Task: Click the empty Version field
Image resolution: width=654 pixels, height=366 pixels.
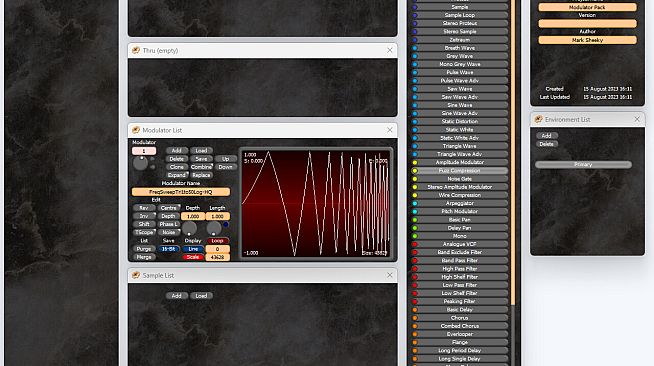Action: coord(587,24)
